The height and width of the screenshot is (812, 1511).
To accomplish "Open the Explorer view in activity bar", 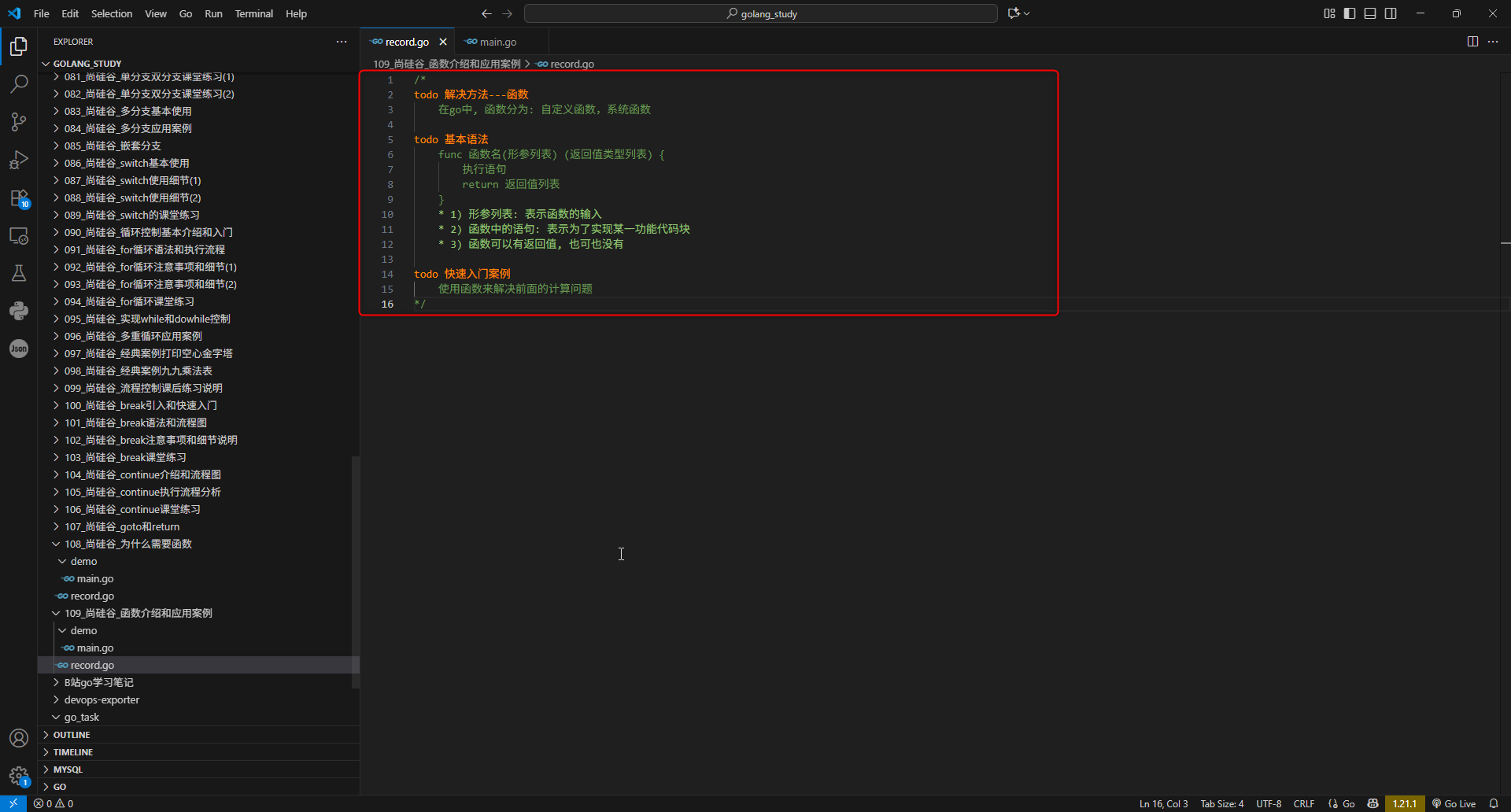I will [x=19, y=46].
